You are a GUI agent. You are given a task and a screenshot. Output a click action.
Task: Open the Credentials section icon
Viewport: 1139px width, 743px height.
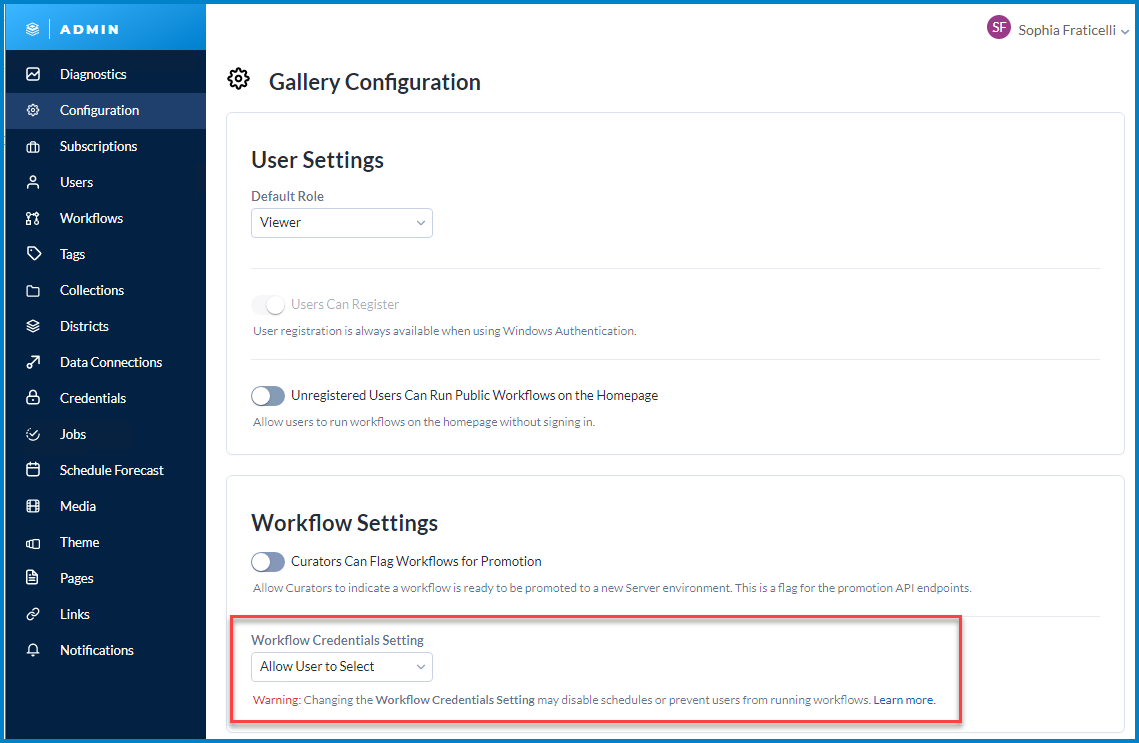(34, 398)
